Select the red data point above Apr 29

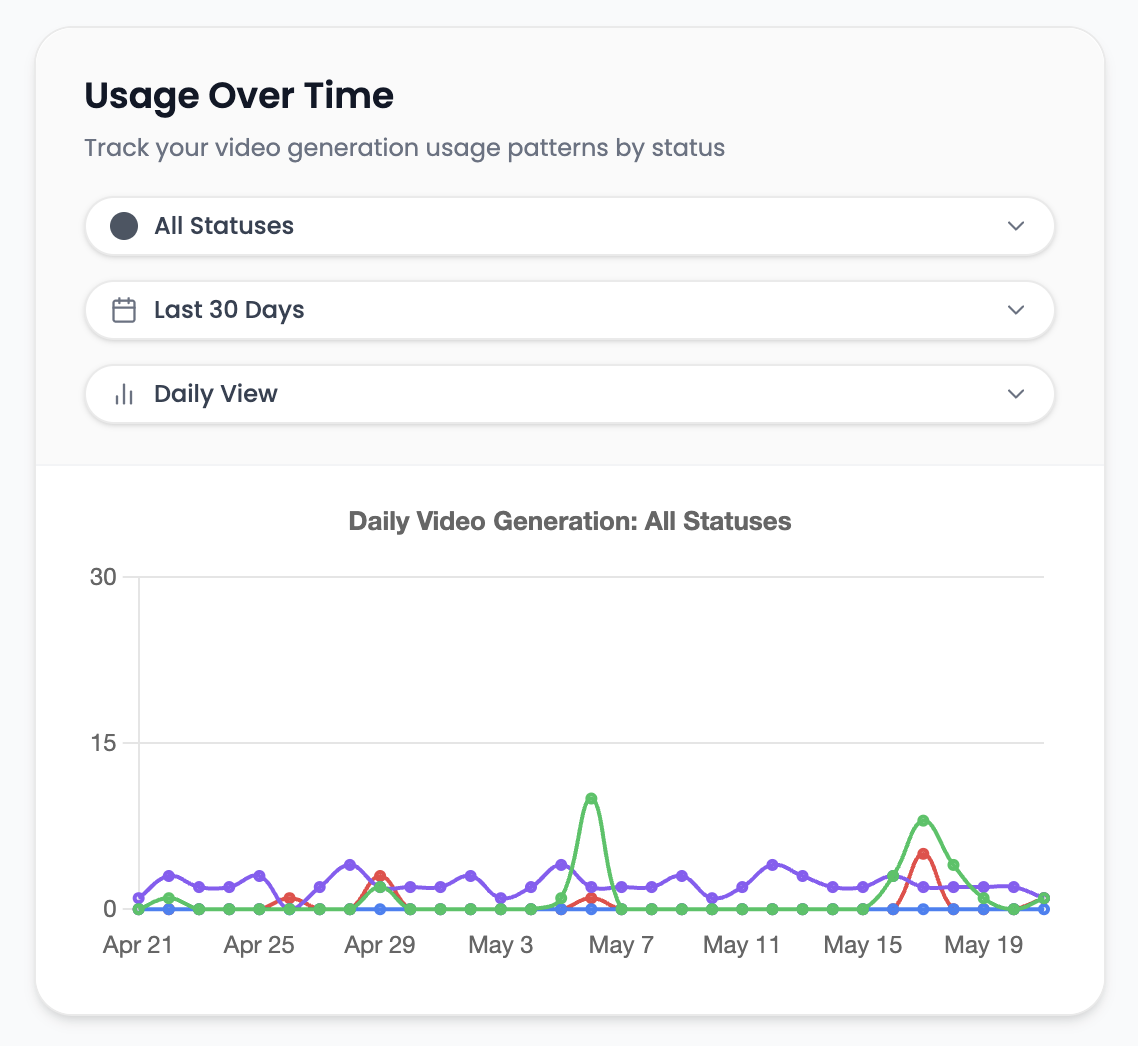click(380, 876)
